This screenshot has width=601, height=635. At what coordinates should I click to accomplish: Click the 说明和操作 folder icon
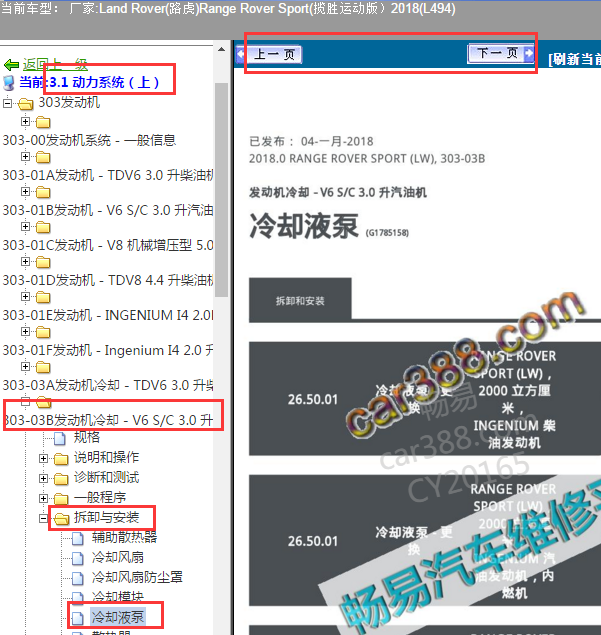pyautogui.click(x=61, y=458)
